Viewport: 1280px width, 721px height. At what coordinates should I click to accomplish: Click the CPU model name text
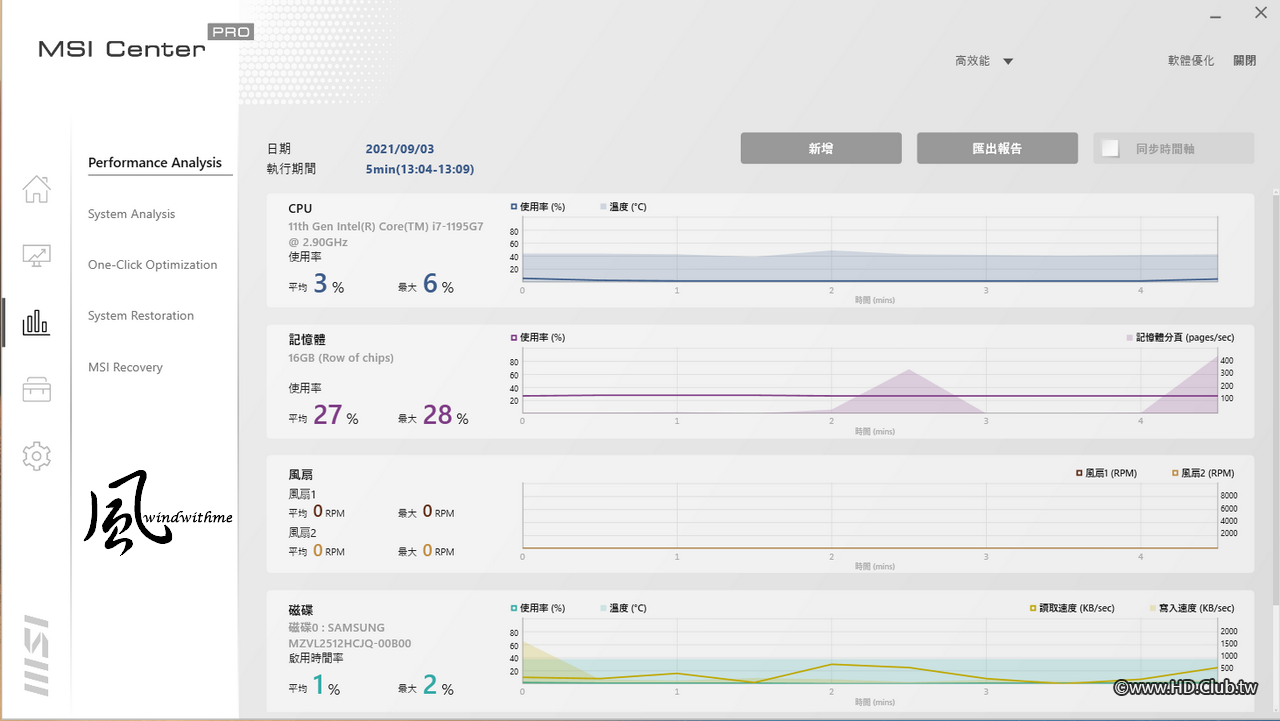(x=386, y=234)
